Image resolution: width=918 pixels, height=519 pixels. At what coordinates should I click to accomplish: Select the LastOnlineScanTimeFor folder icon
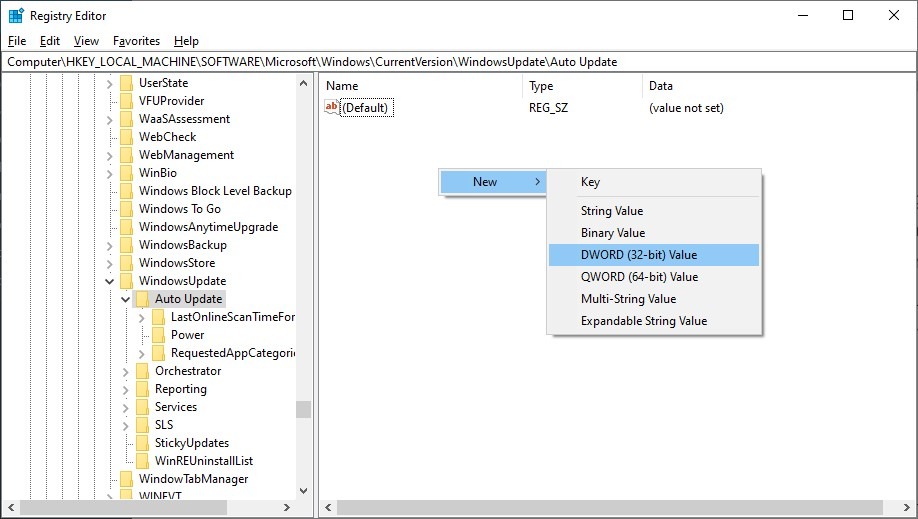pos(158,317)
